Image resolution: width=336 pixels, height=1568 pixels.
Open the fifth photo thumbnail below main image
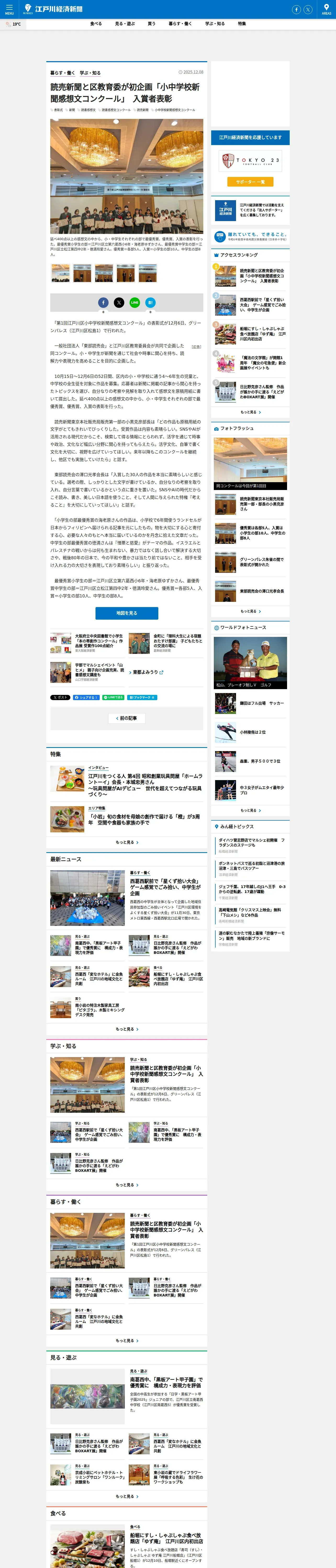[x=148, y=273]
